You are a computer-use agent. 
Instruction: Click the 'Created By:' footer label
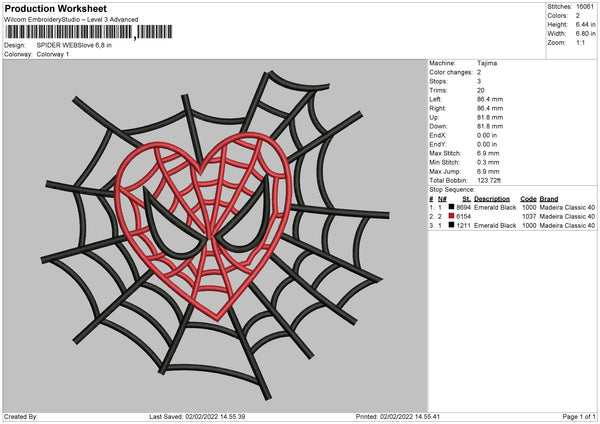[21, 417]
